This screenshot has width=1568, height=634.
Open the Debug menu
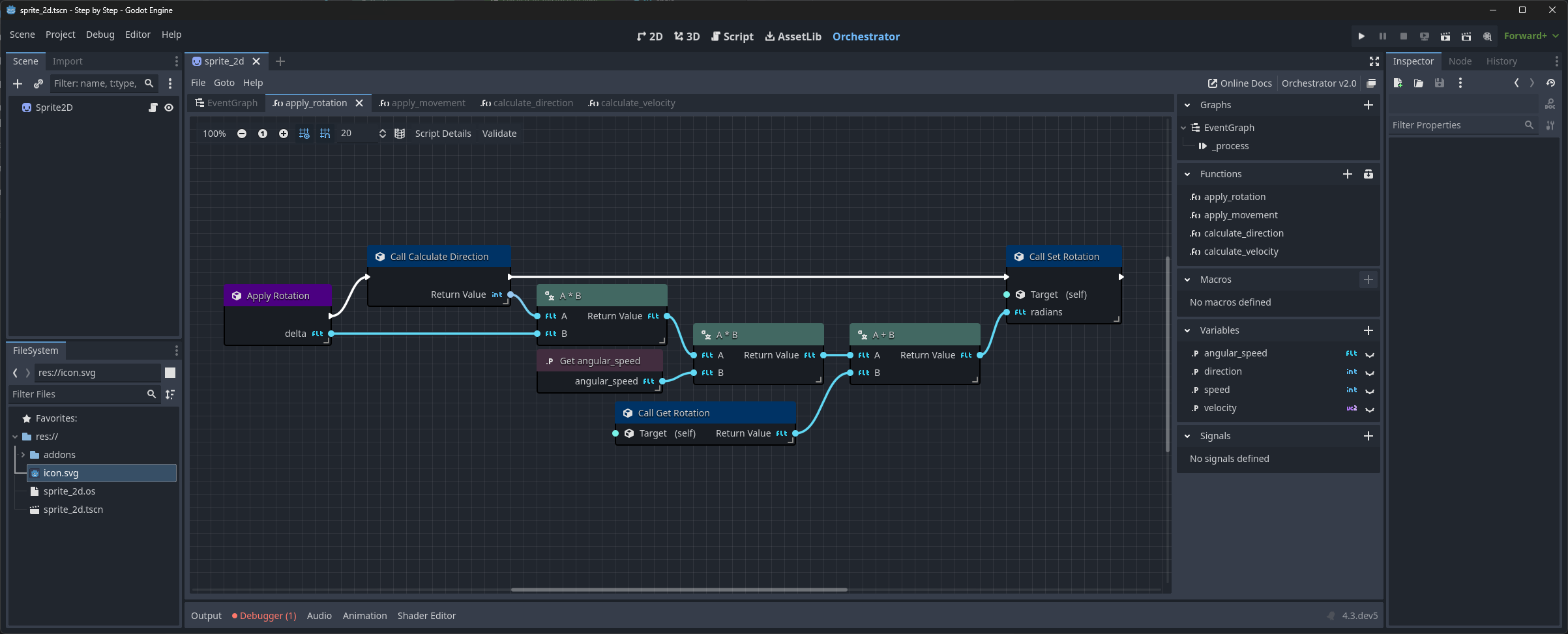click(x=100, y=35)
